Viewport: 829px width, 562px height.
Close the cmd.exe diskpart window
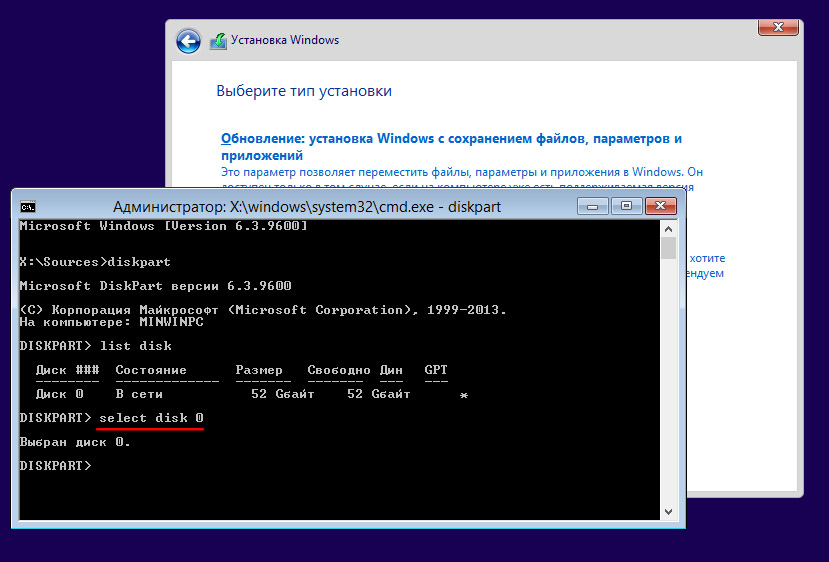[x=660, y=206]
